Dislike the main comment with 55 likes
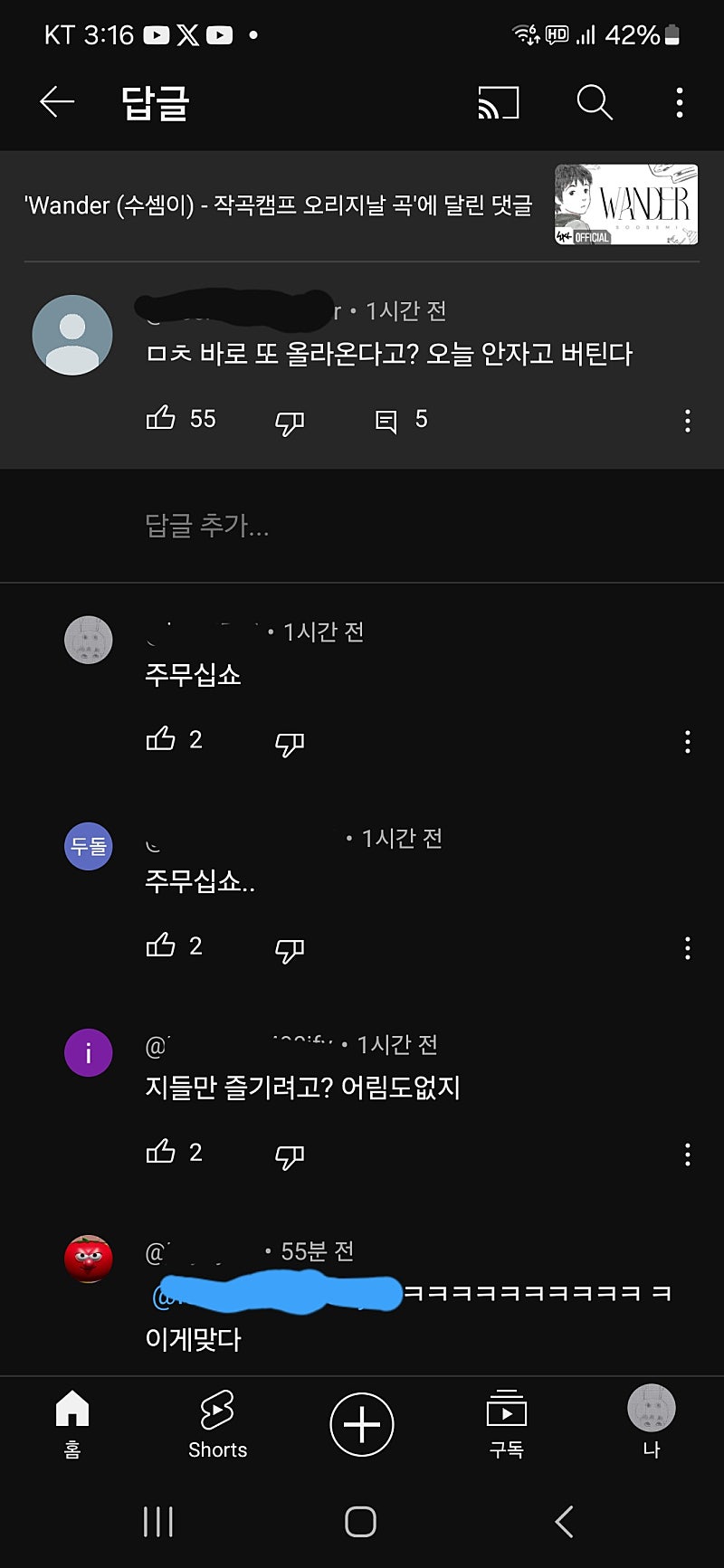 [290, 422]
